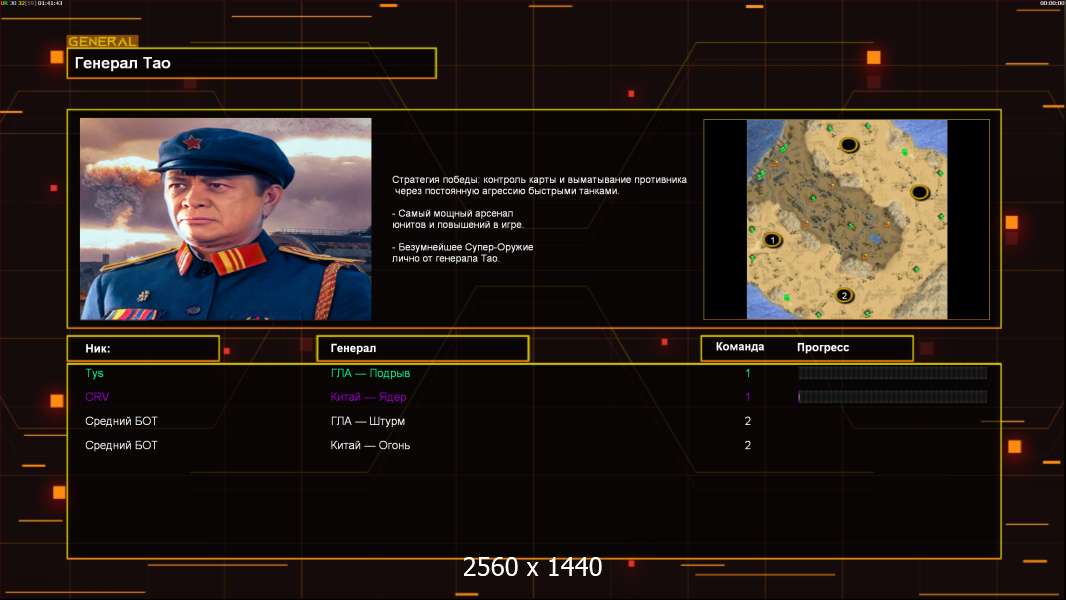Click start position marker 2 on the minimap

844,296
